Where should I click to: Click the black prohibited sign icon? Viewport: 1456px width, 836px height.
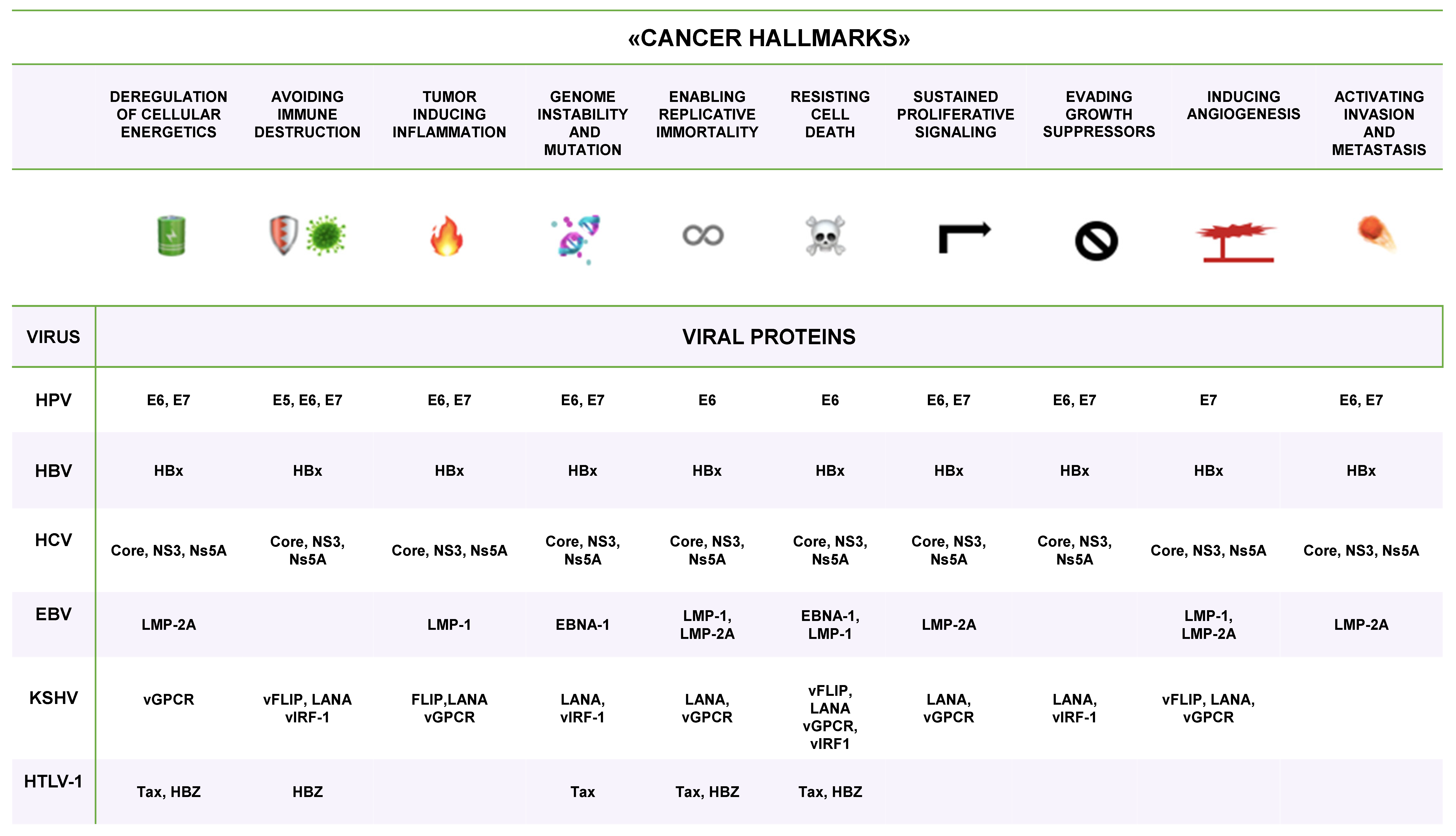[1096, 241]
